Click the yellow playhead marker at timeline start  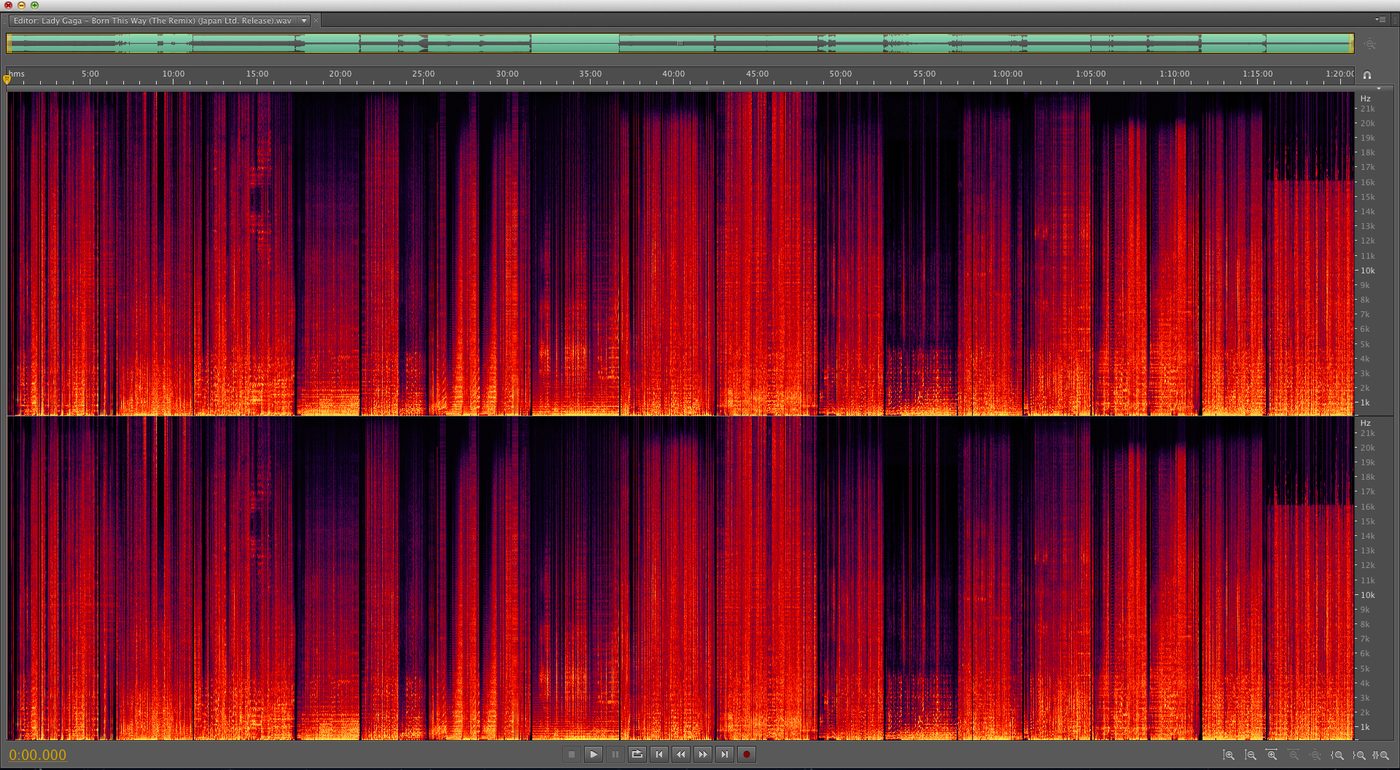pyautogui.click(x=8, y=78)
